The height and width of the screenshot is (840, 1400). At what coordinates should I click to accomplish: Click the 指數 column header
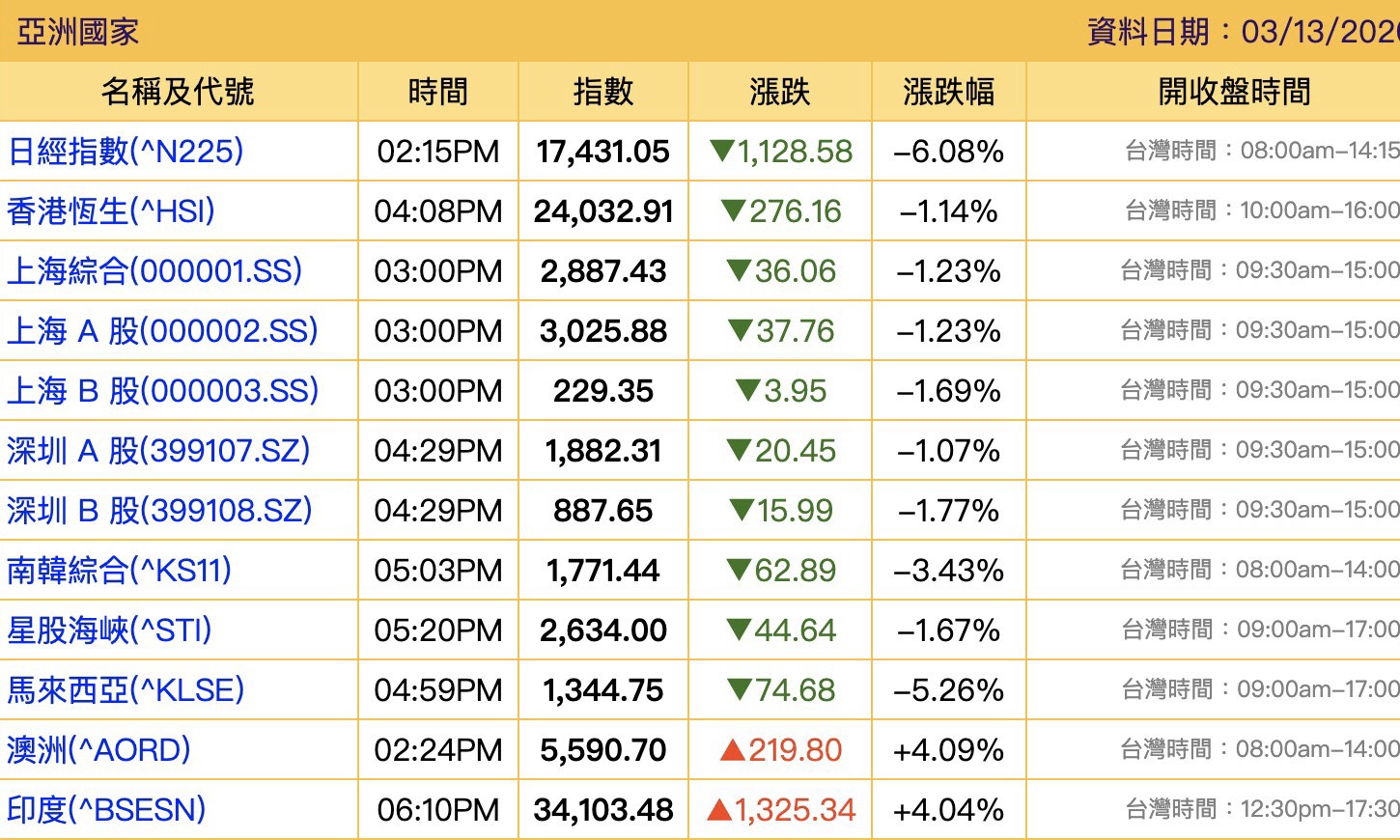tap(603, 92)
